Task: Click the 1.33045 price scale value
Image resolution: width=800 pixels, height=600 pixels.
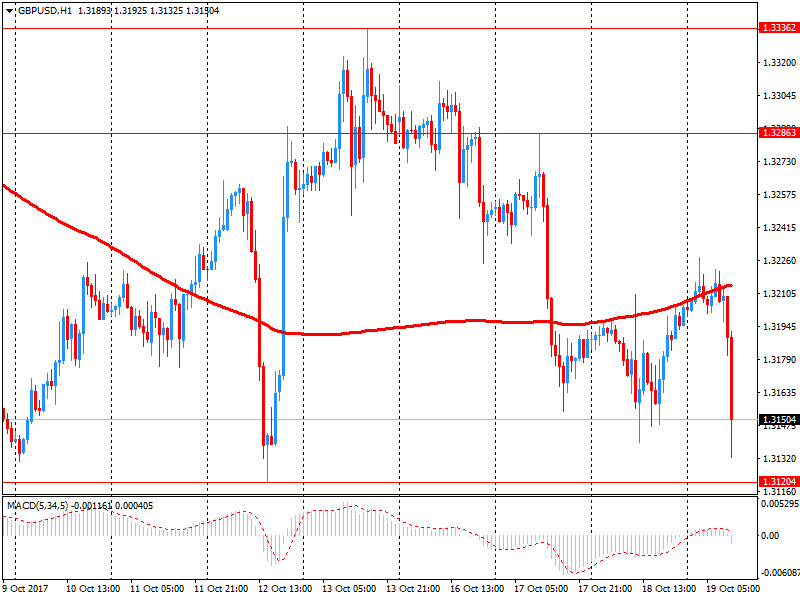Action: point(780,95)
